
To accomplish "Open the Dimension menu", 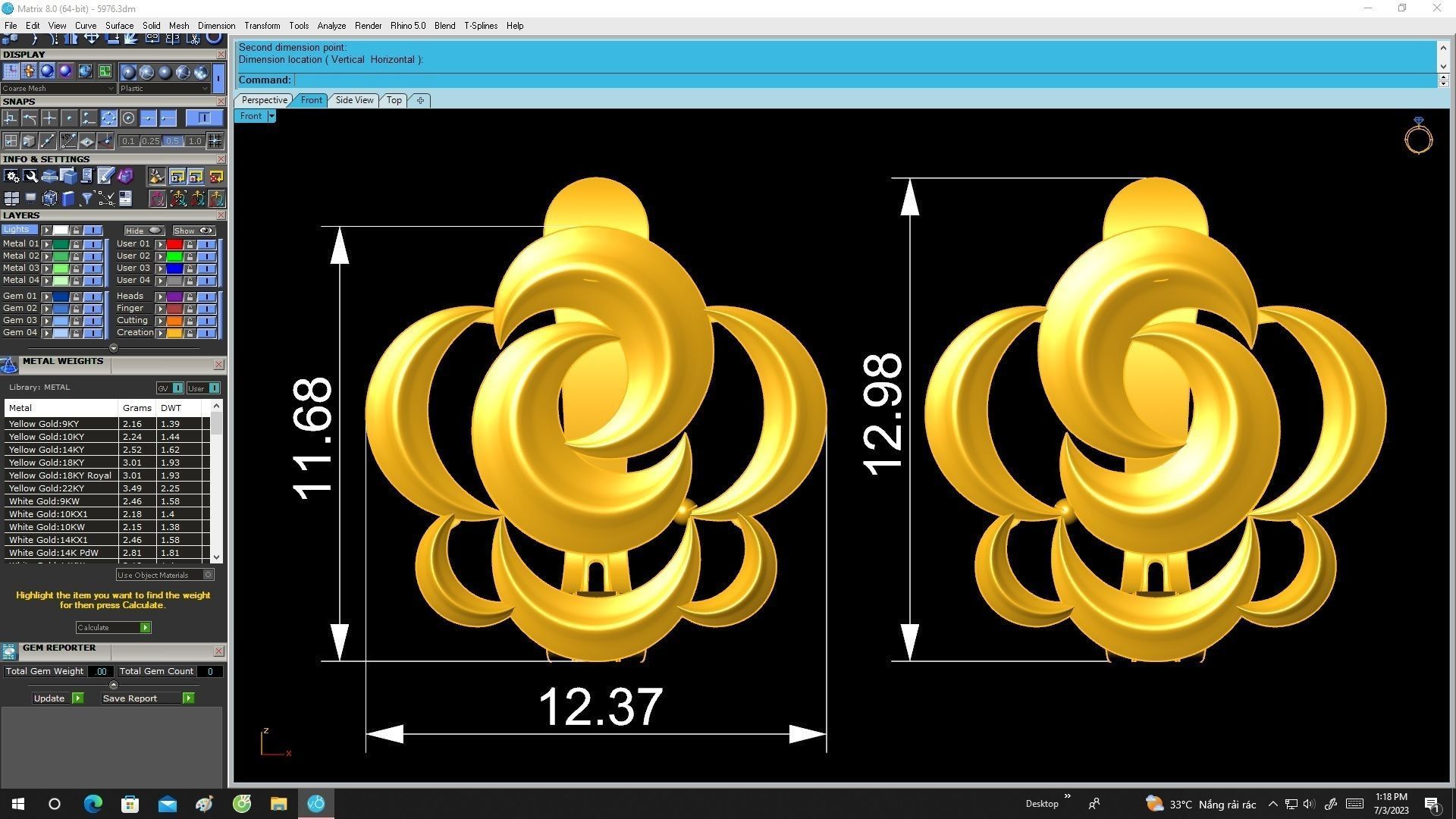I will tap(216, 26).
